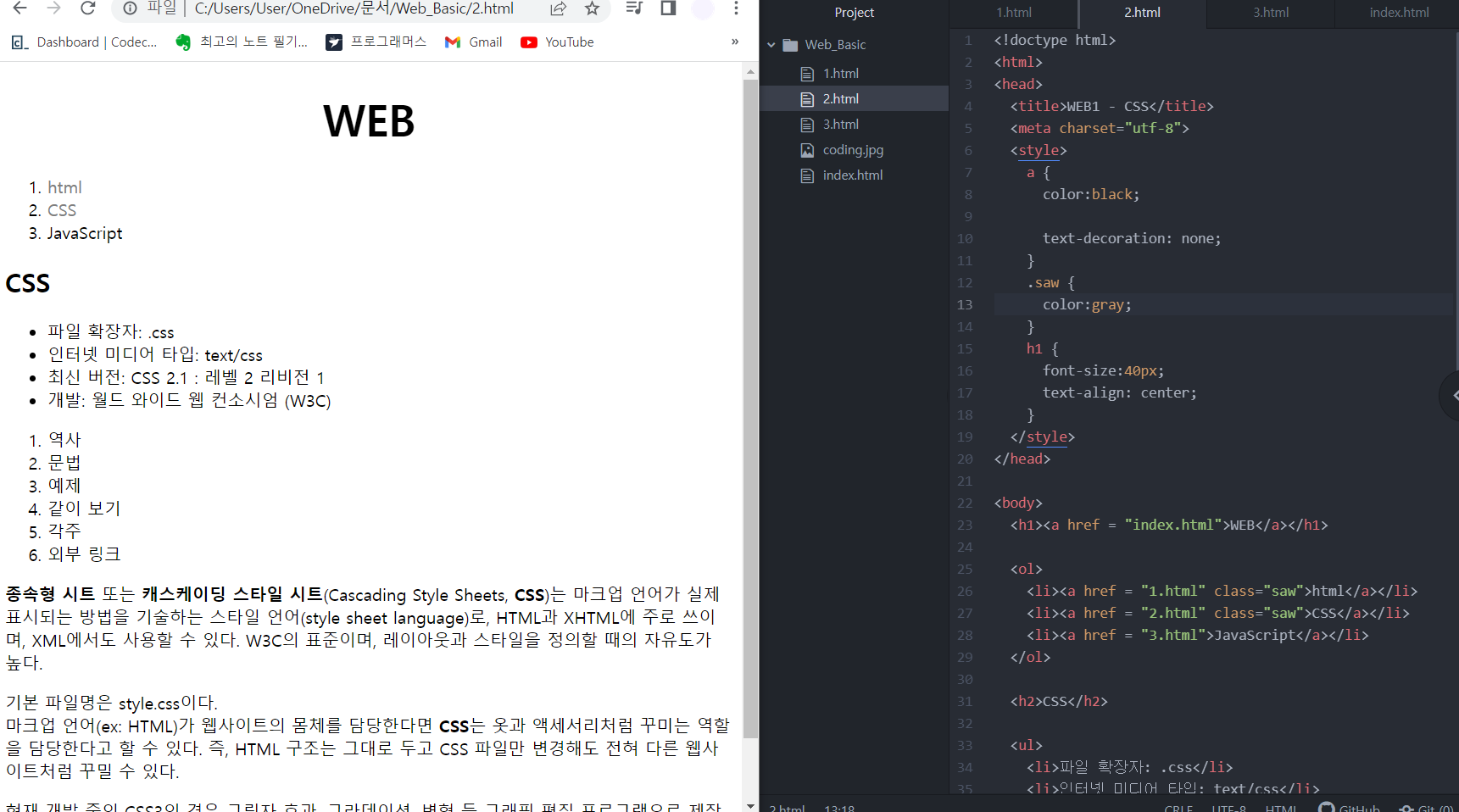View site info icon in address bar
Image resolution: width=1459 pixels, height=812 pixels.
pyautogui.click(x=130, y=8)
